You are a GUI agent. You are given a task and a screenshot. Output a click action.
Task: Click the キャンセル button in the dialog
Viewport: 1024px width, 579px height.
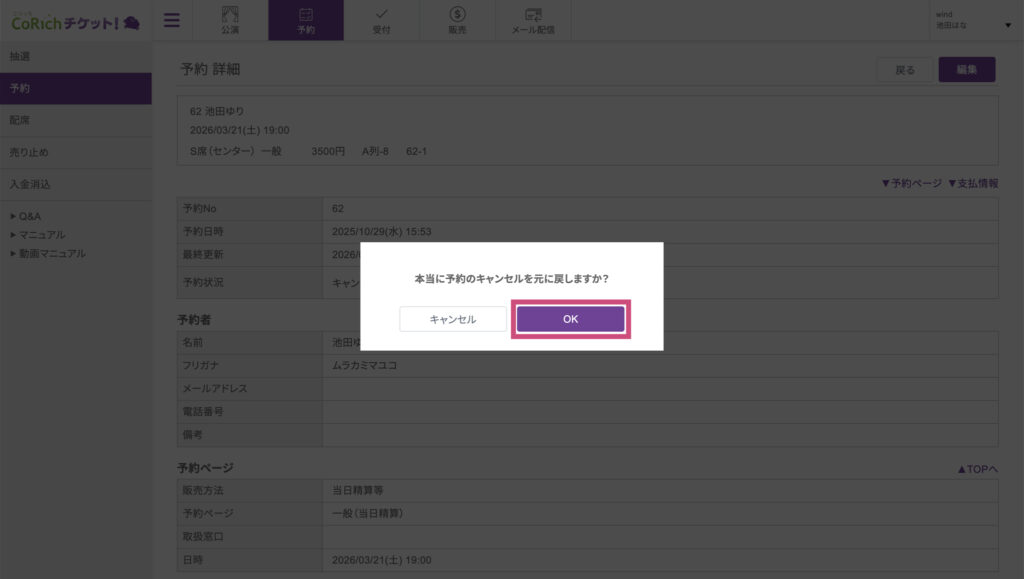tap(453, 319)
